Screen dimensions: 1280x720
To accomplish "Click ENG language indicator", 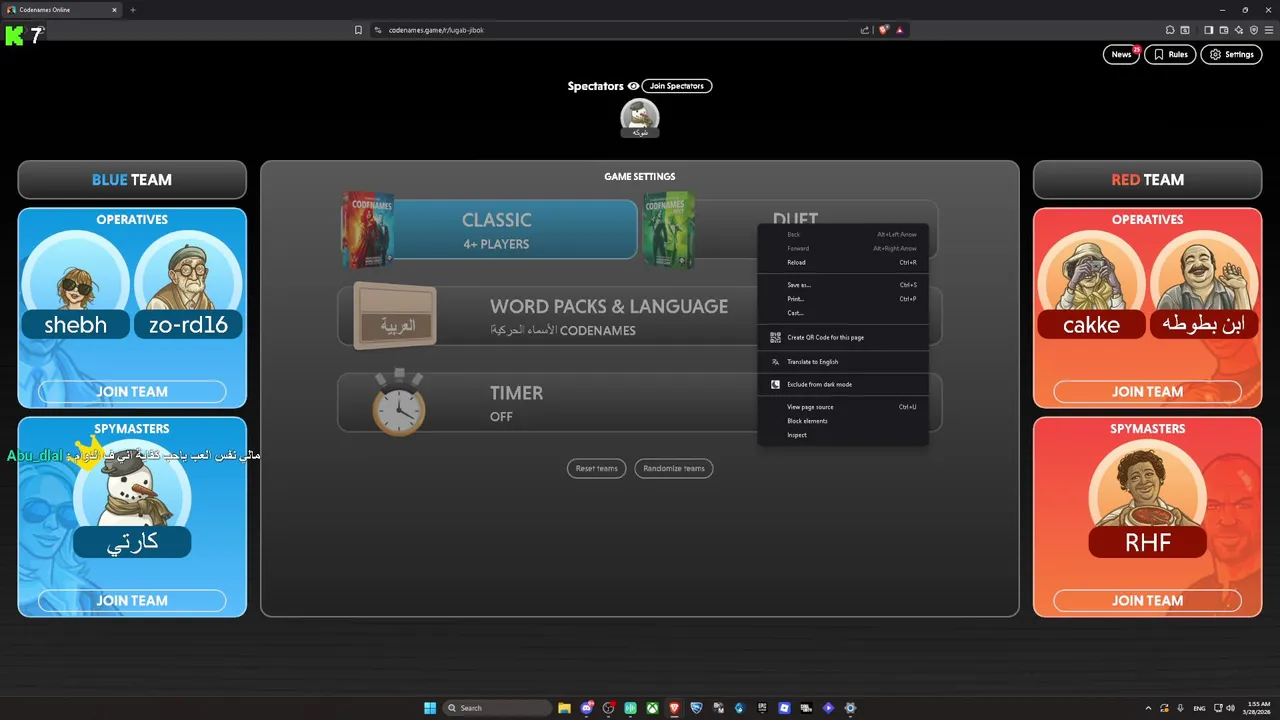I will click(x=1199, y=708).
